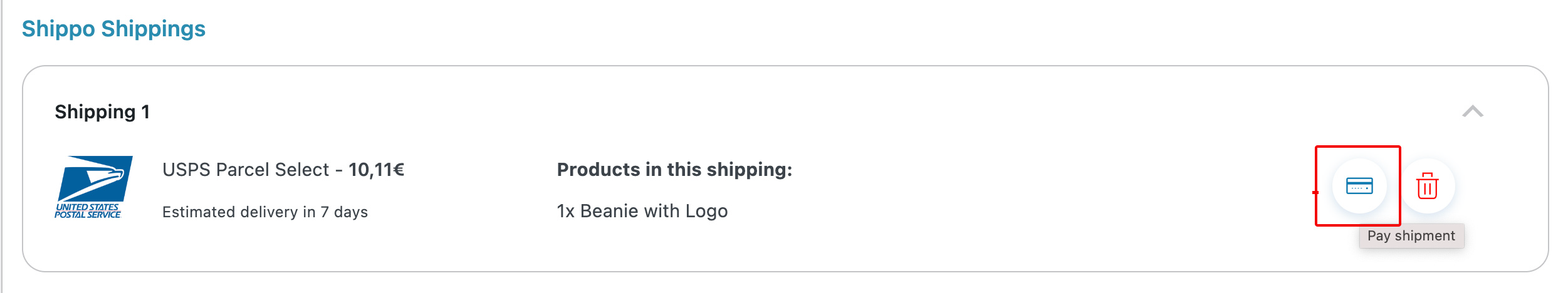The height and width of the screenshot is (293, 1568).
Task: Click the Estimated delivery in 7 days text
Action: (264, 212)
